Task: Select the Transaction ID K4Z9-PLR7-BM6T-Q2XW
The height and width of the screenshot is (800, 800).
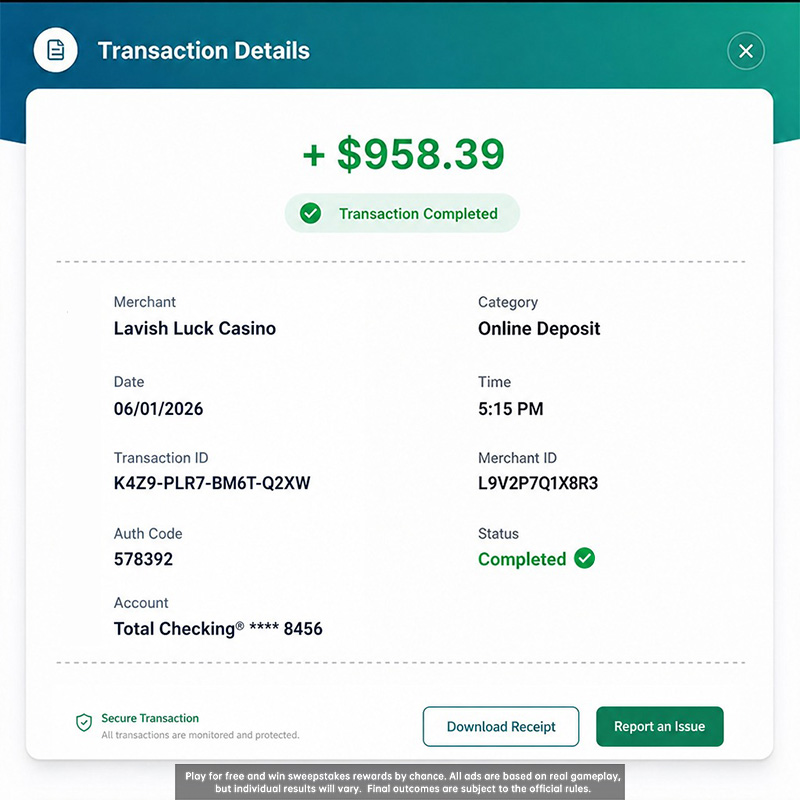Action: (212, 483)
